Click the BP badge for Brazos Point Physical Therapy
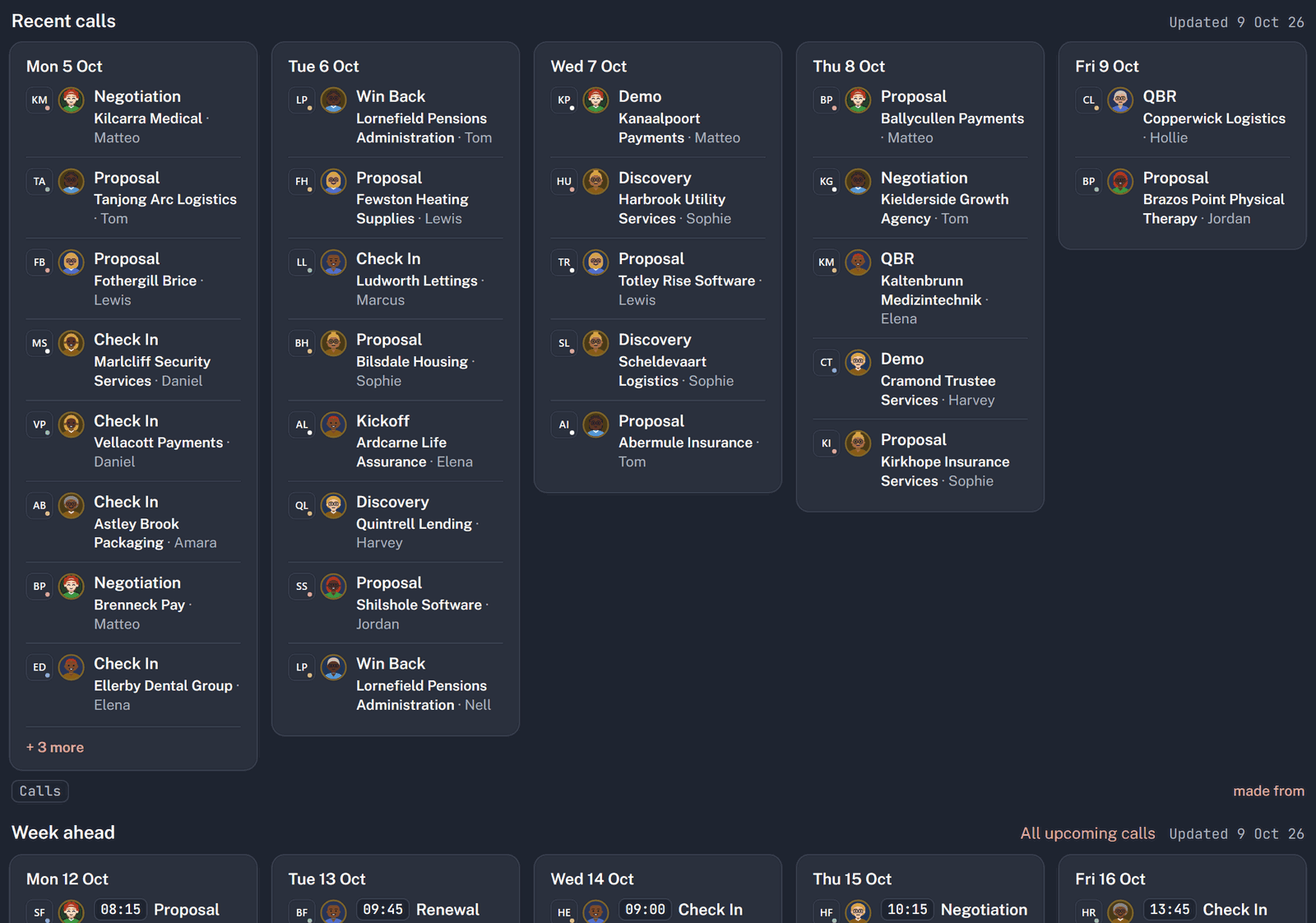This screenshot has width=1316, height=923. (x=1089, y=182)
